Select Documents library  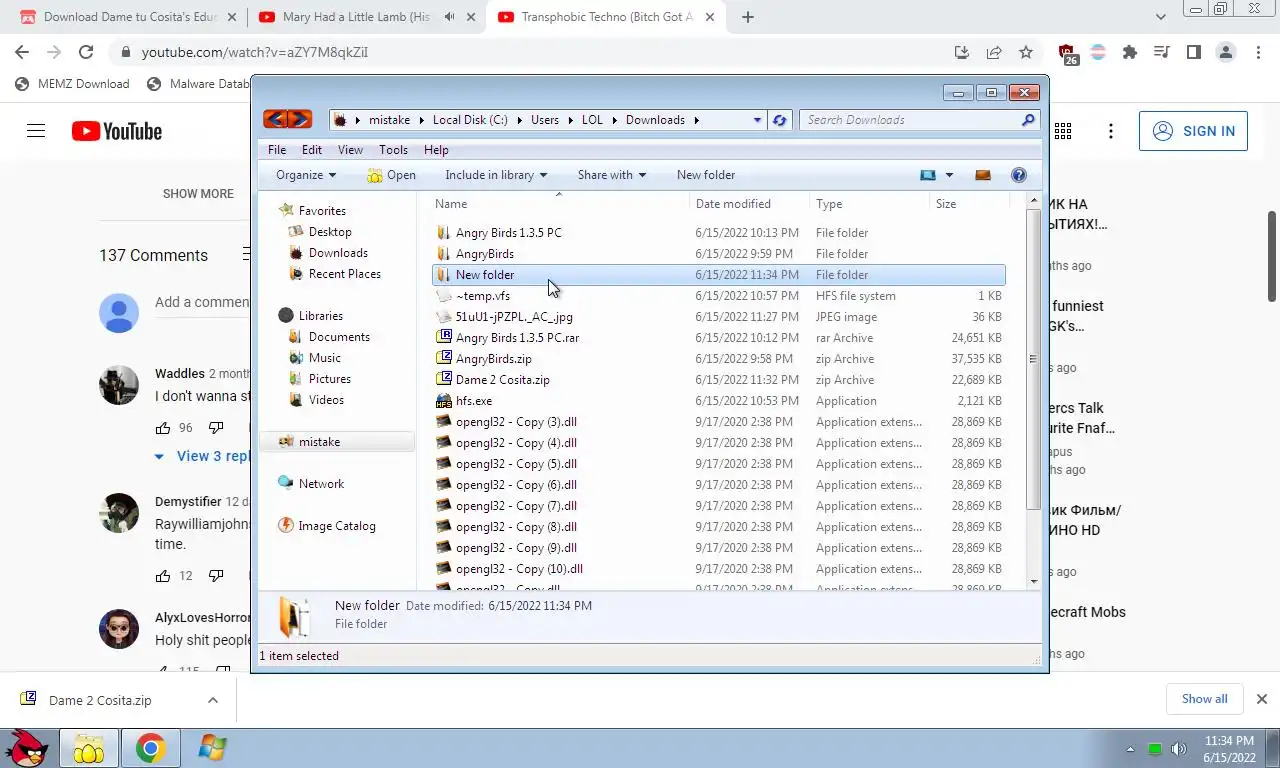click(x=339, y=337)
